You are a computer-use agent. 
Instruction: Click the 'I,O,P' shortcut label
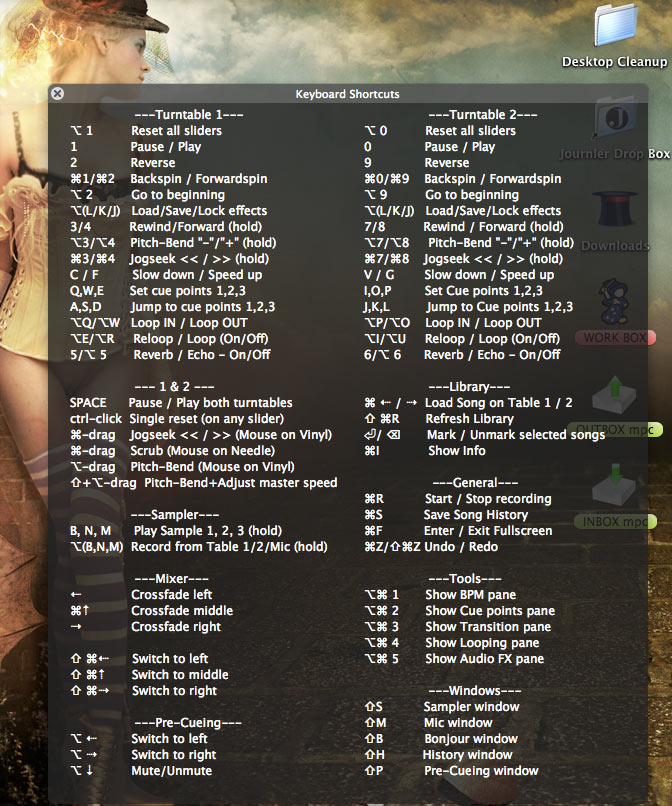(377, 291)
